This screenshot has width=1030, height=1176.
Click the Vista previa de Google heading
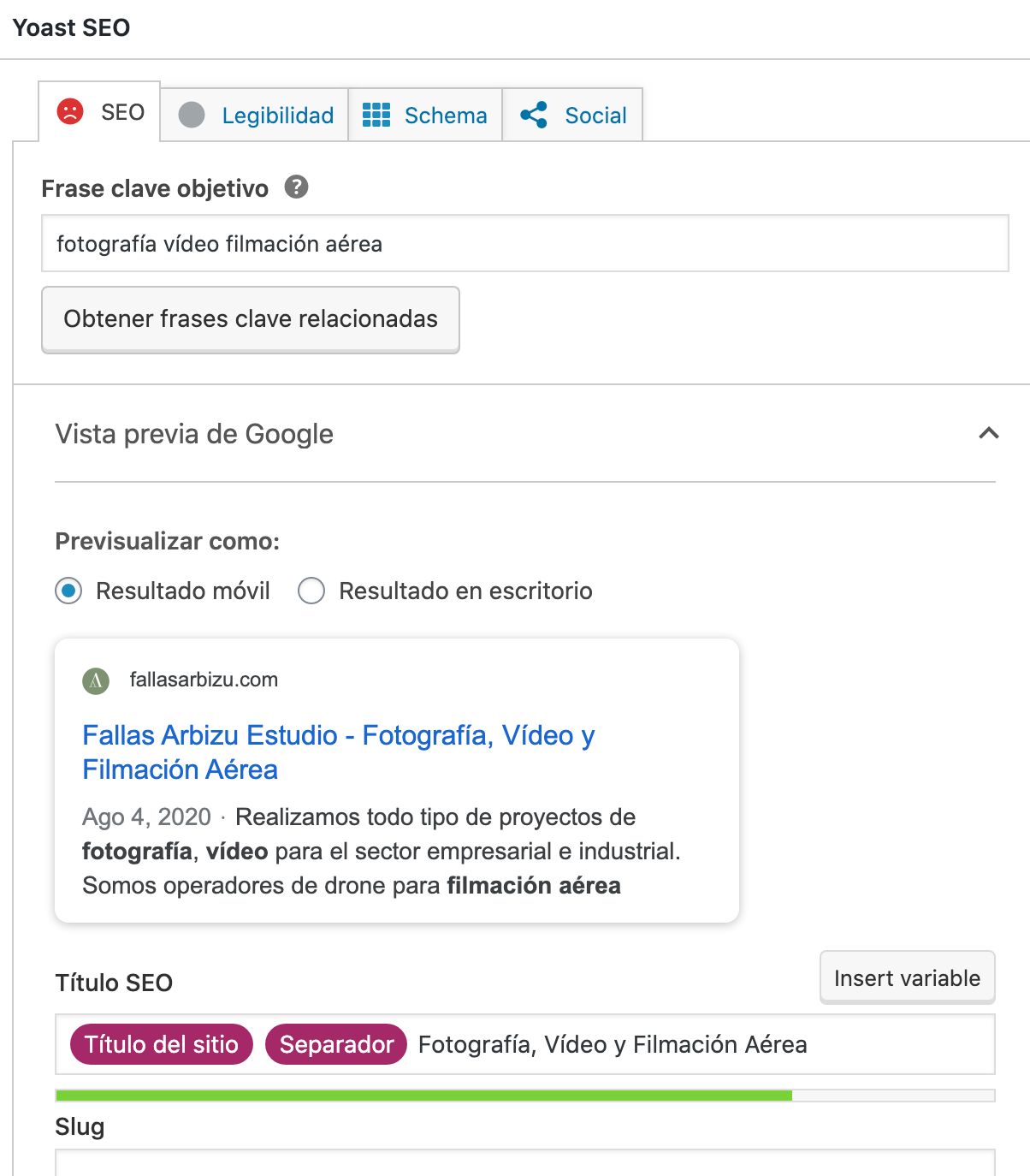(194, 434)
